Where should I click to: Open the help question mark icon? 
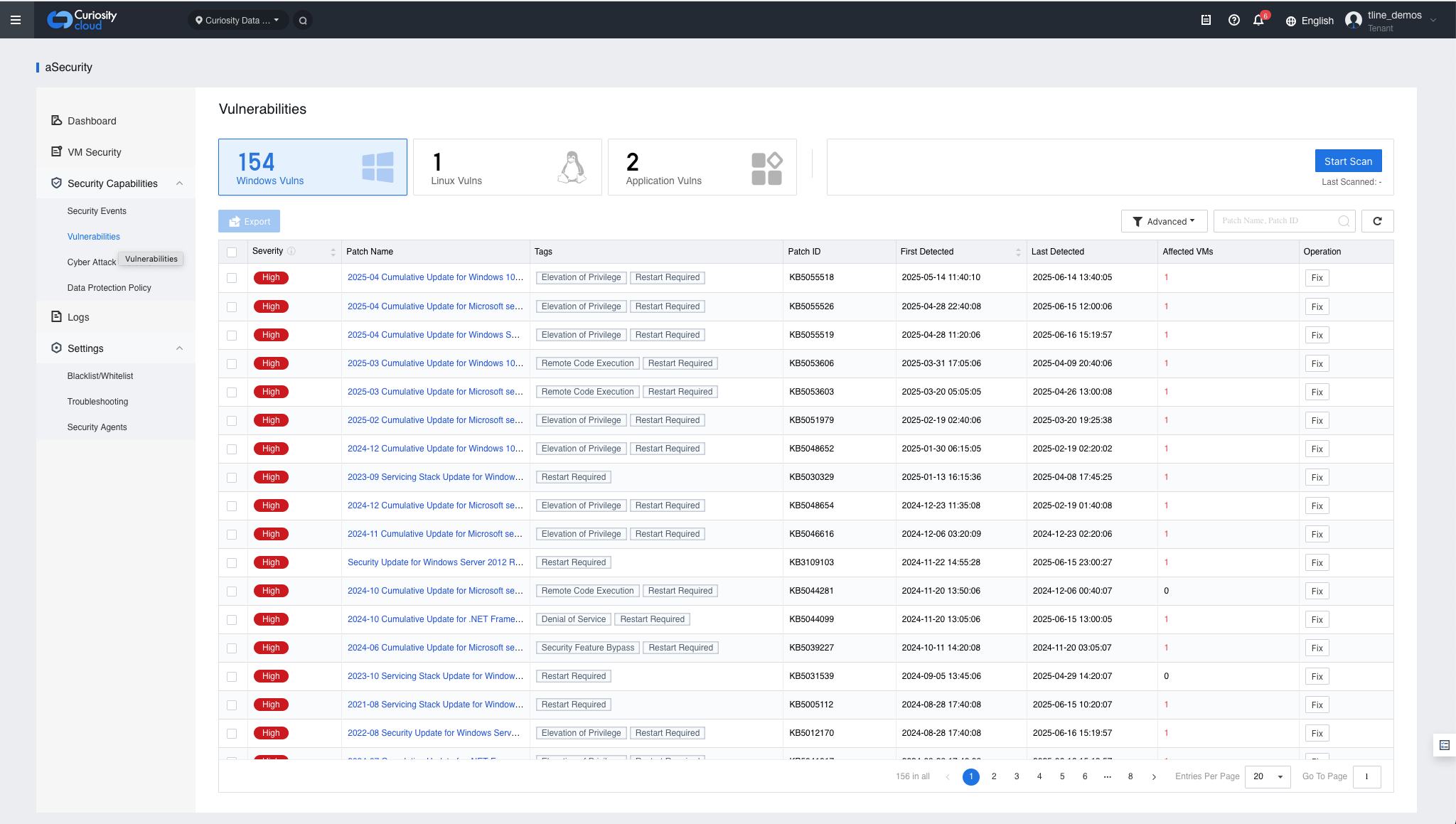point(1234,21)
